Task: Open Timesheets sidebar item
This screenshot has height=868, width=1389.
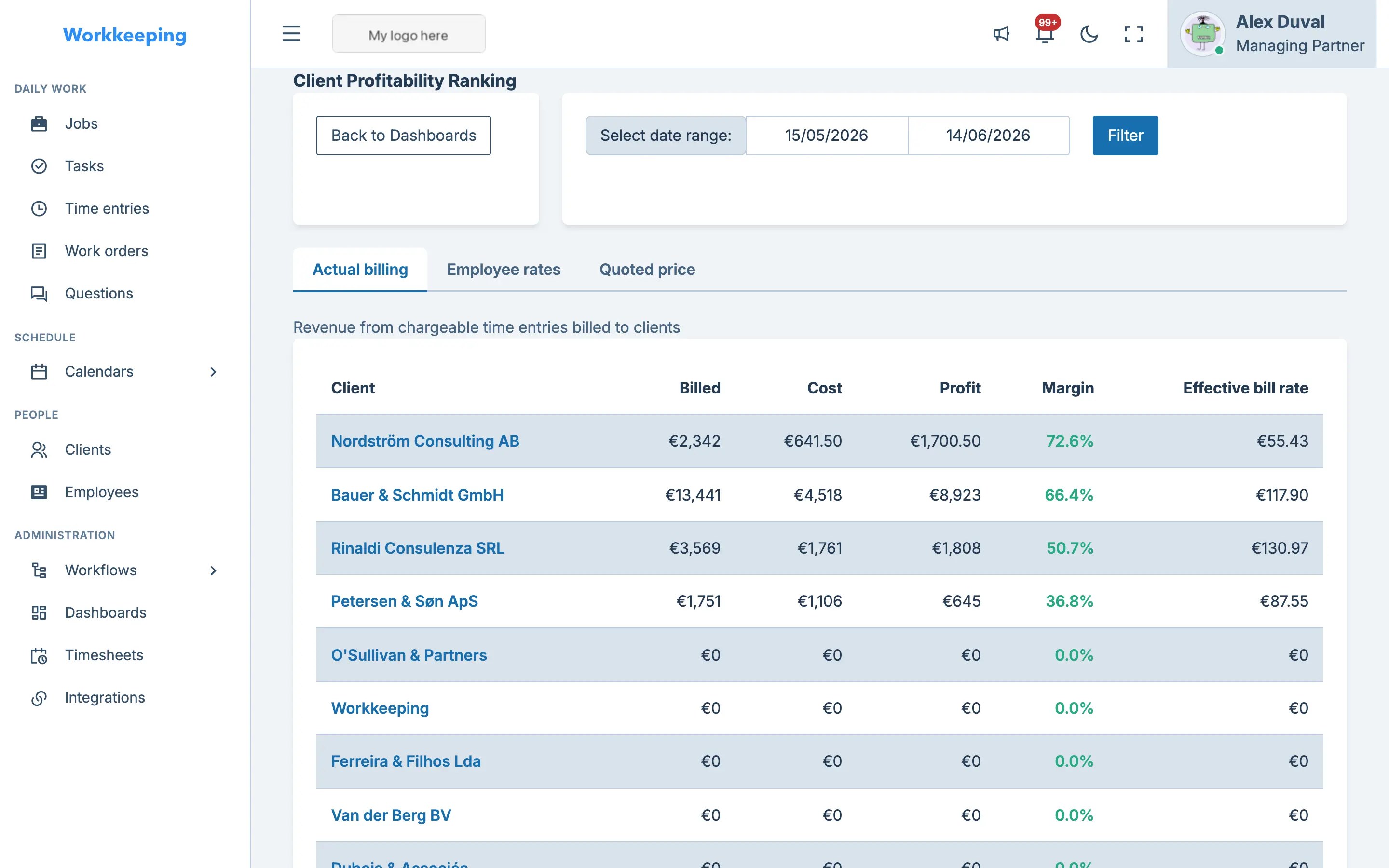Action: [104, 655]
